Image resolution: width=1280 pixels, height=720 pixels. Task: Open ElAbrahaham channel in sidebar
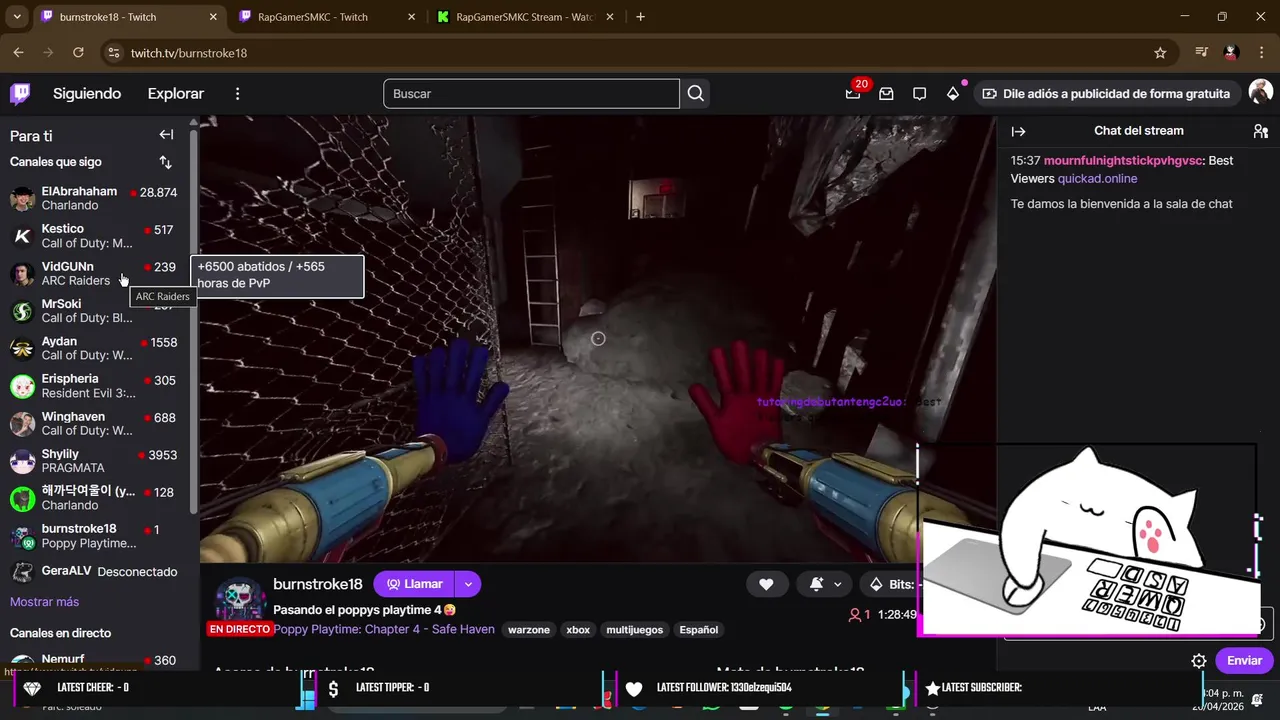point(93,198)
